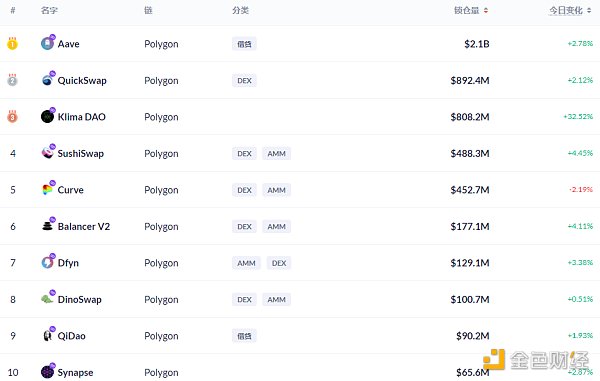Click the Aave protocol logo icon
600x381 pixels.
[x=47, y=44]
